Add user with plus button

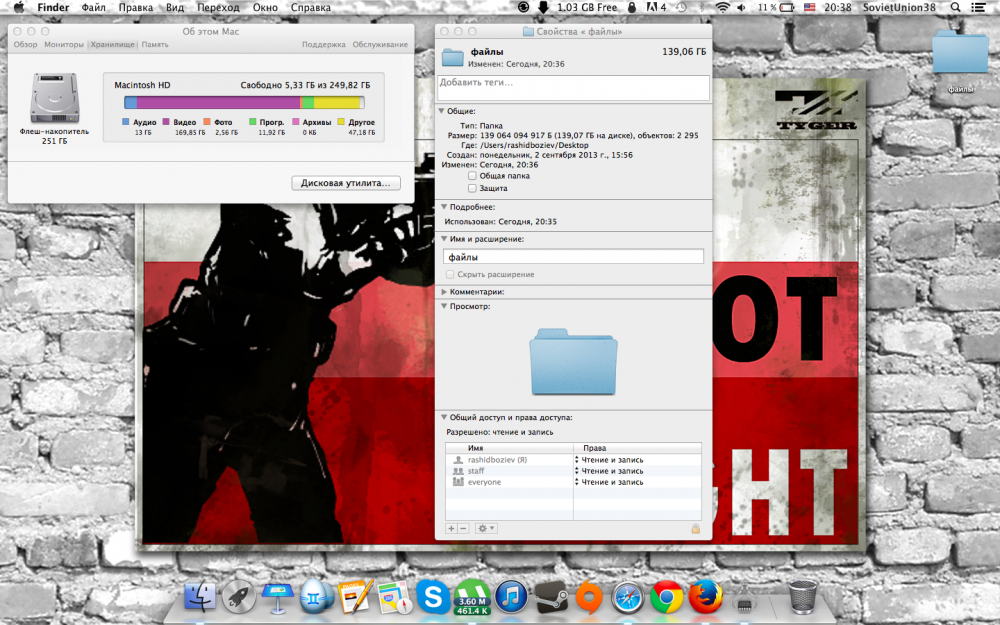(x=452, y=529)
